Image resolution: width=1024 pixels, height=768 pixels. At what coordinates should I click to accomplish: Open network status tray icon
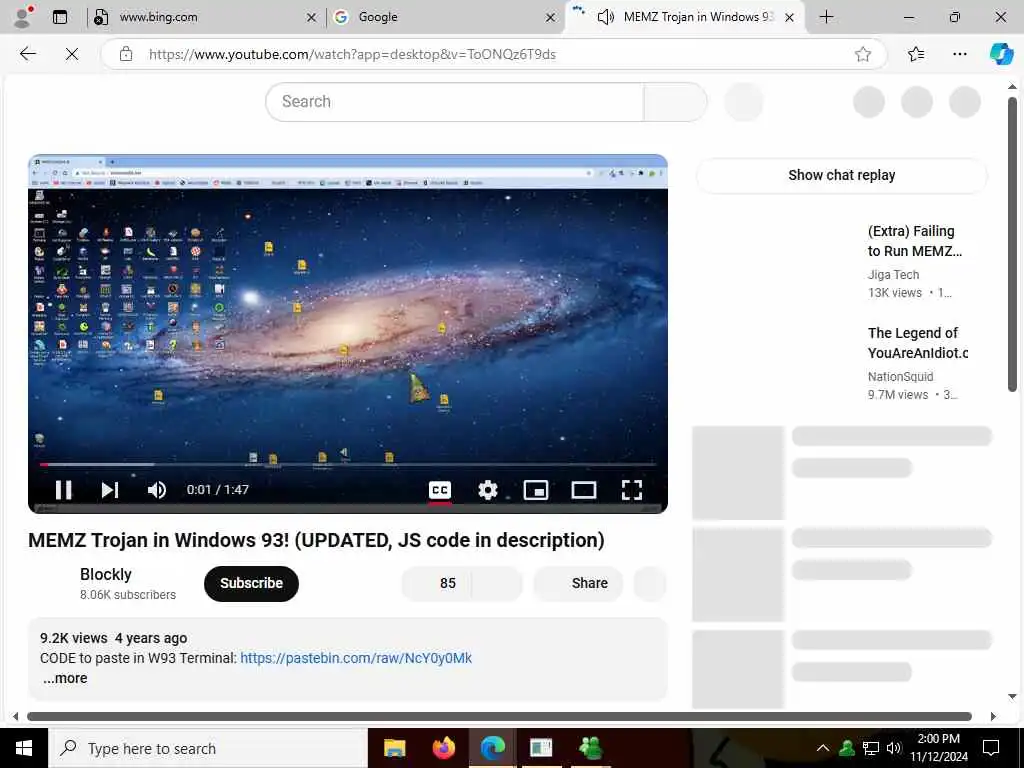[871, 748]
